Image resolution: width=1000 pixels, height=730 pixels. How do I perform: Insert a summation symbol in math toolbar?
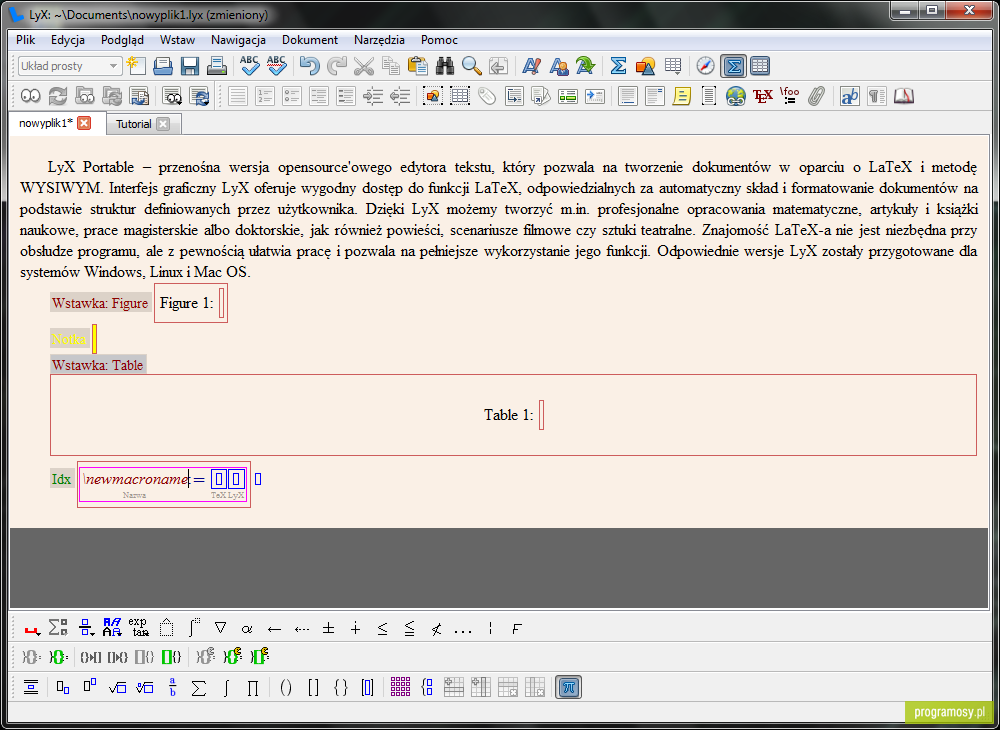click(x=199, y=687)
